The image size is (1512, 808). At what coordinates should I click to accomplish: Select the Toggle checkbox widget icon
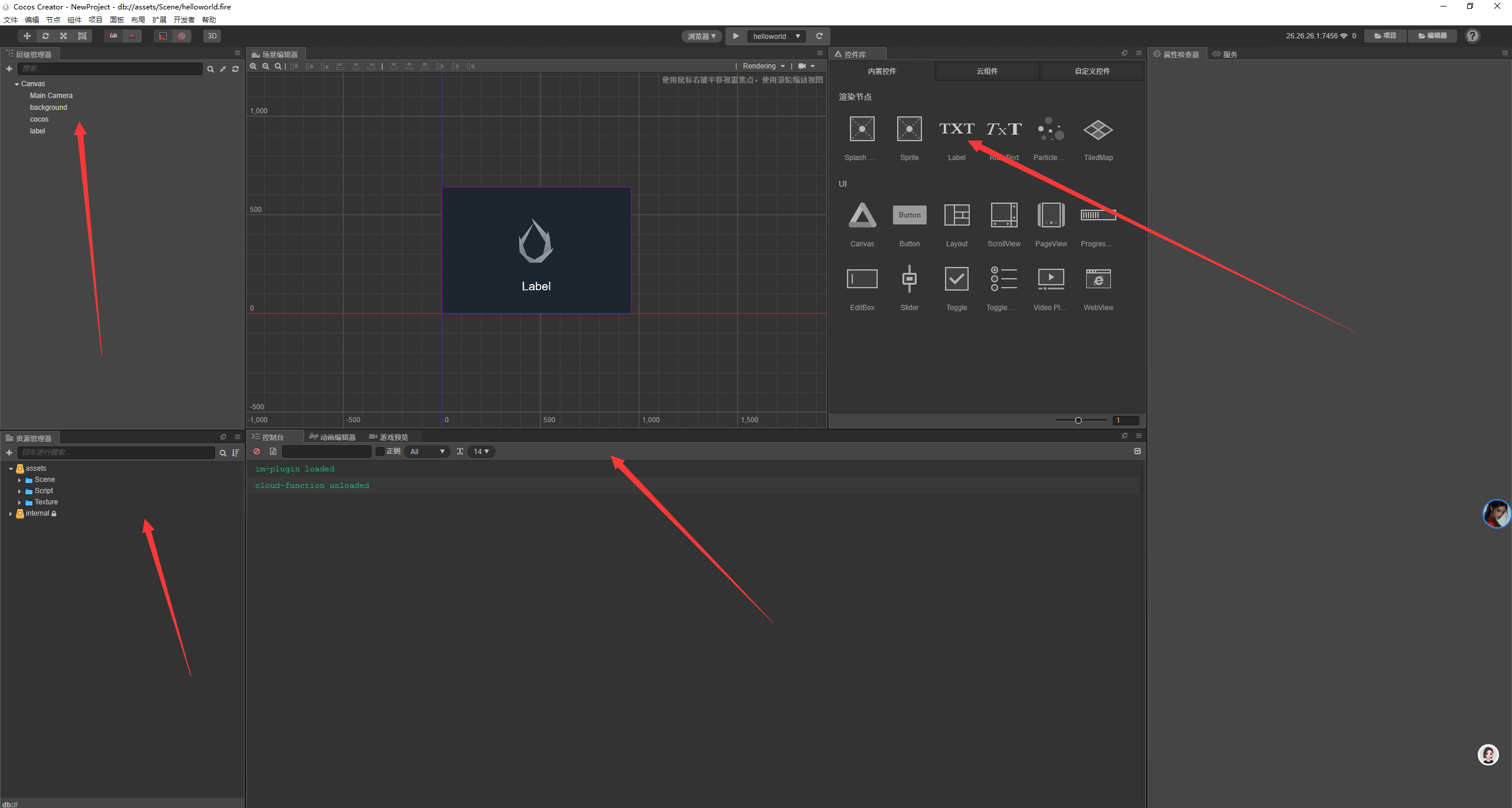[956, 279]
